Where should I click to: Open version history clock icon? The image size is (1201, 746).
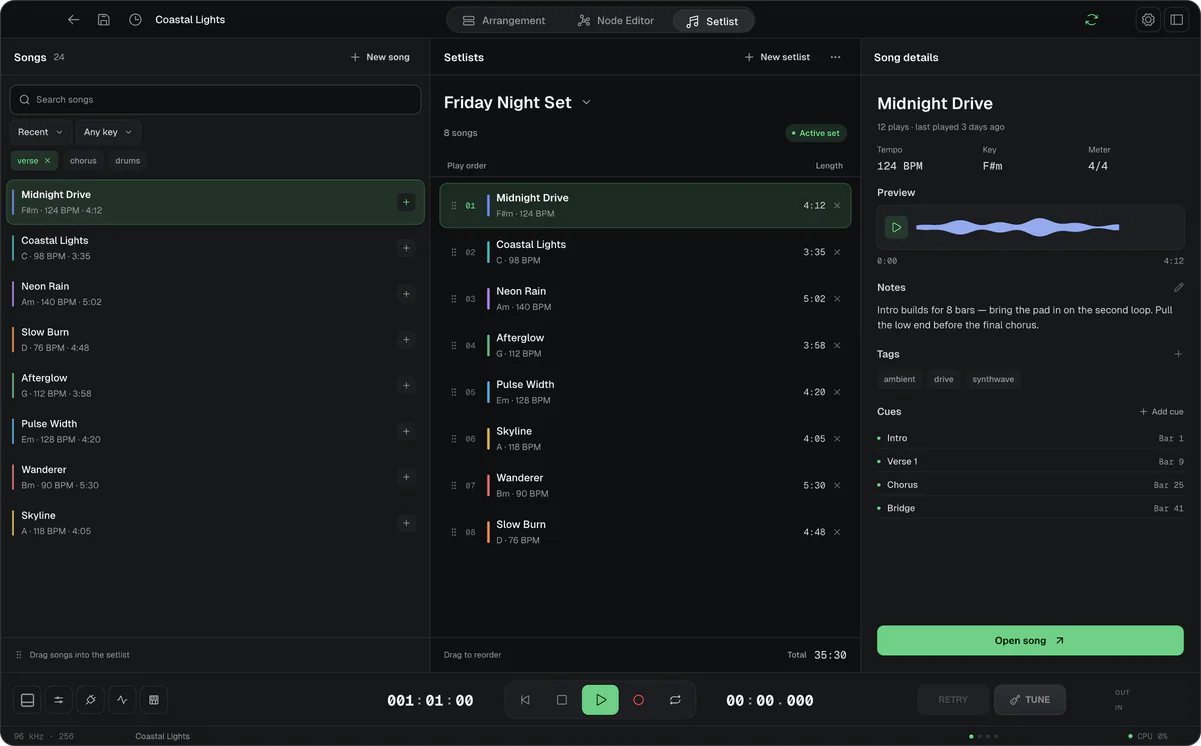click(x=135, y=20)
